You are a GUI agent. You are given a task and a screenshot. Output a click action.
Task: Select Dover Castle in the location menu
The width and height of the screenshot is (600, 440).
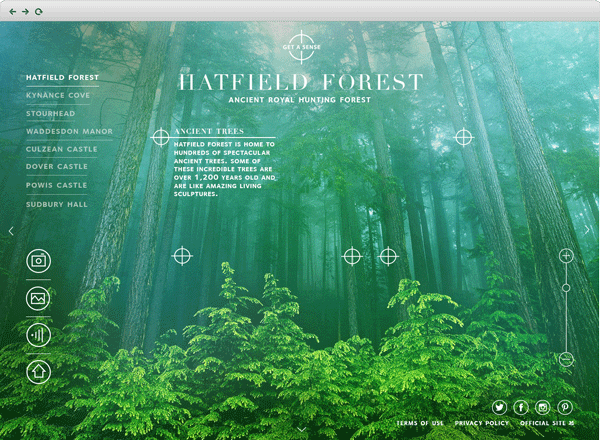(x=57, y=167)
